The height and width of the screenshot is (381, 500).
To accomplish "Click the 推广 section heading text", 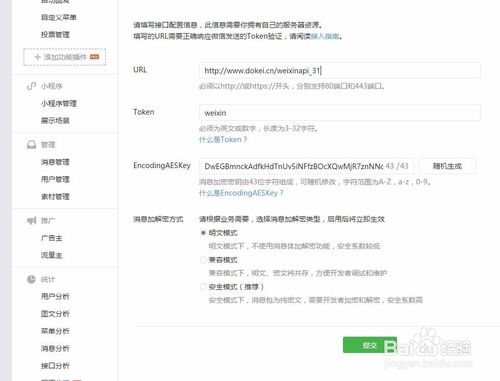I will tap(48, 221).
